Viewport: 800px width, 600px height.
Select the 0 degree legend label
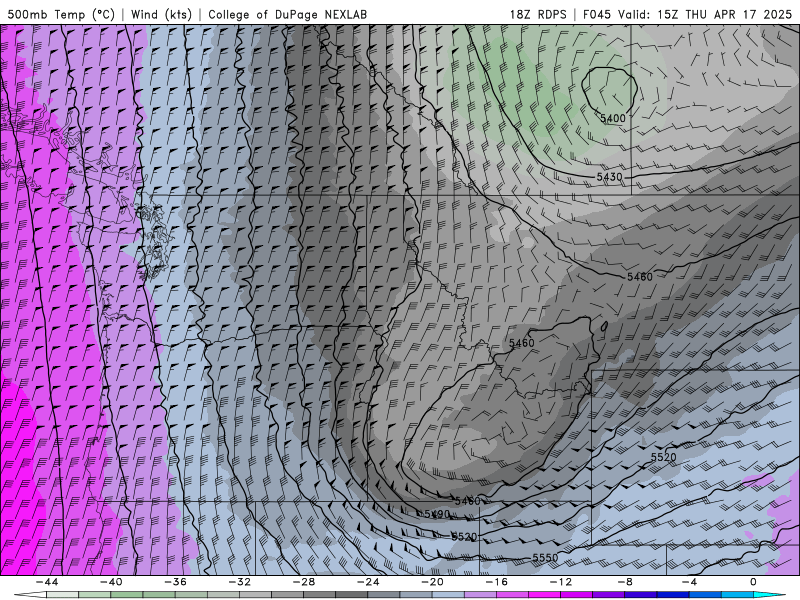[753, 582]
